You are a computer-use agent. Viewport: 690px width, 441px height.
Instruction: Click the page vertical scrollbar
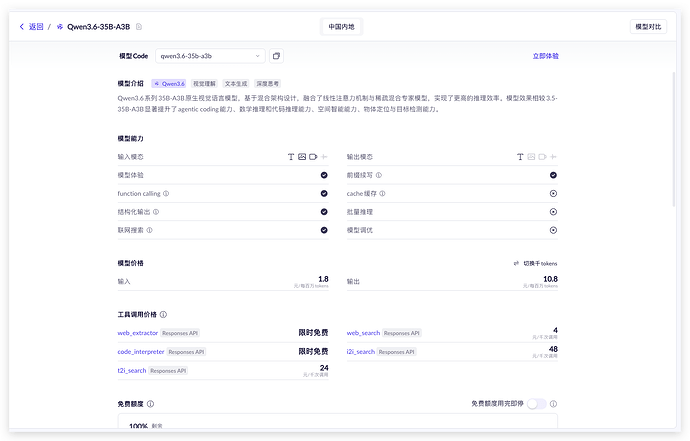[673, 139]
